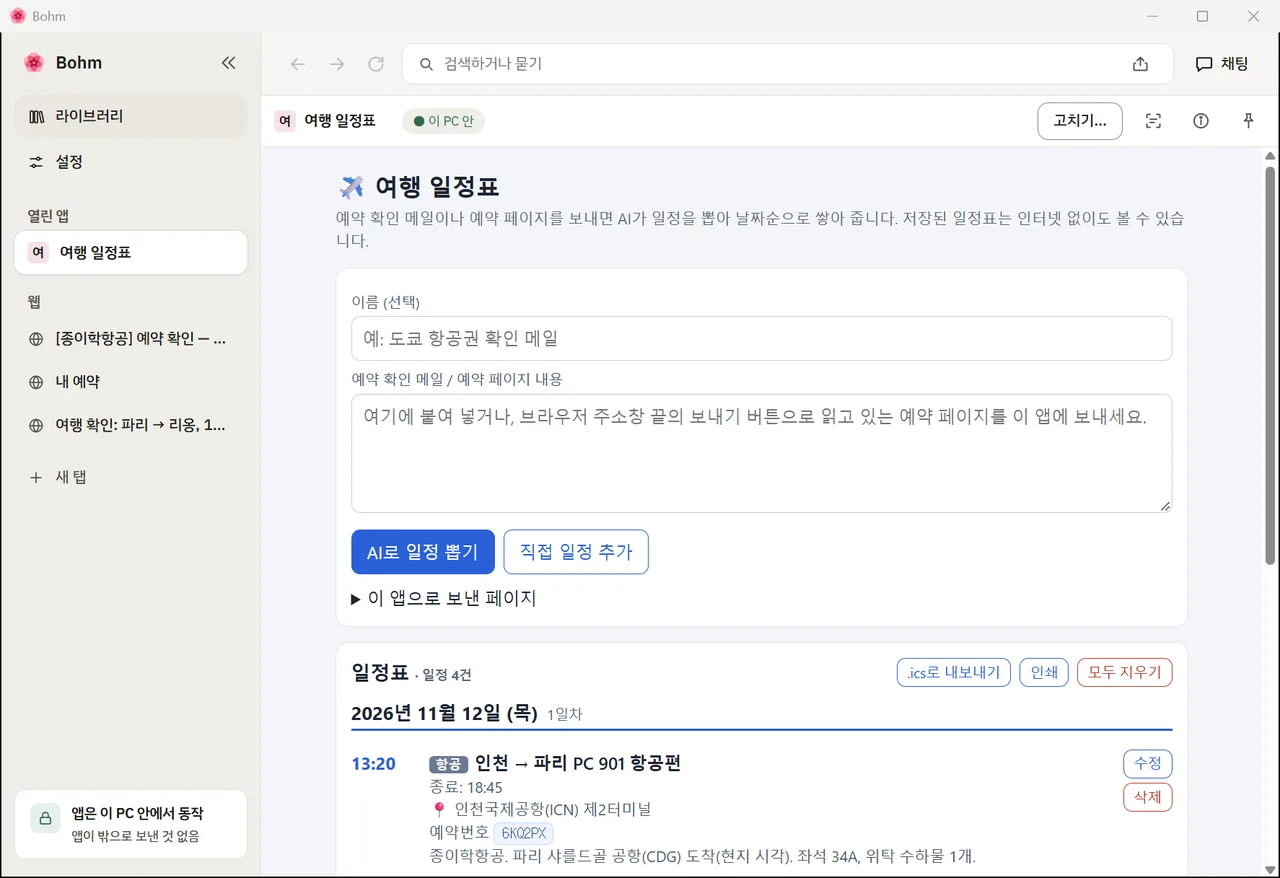This screenshot has height=878, width=1280.
Task: Open 라이브러리 in the sidebar
Action: click(x=131, y=117)
